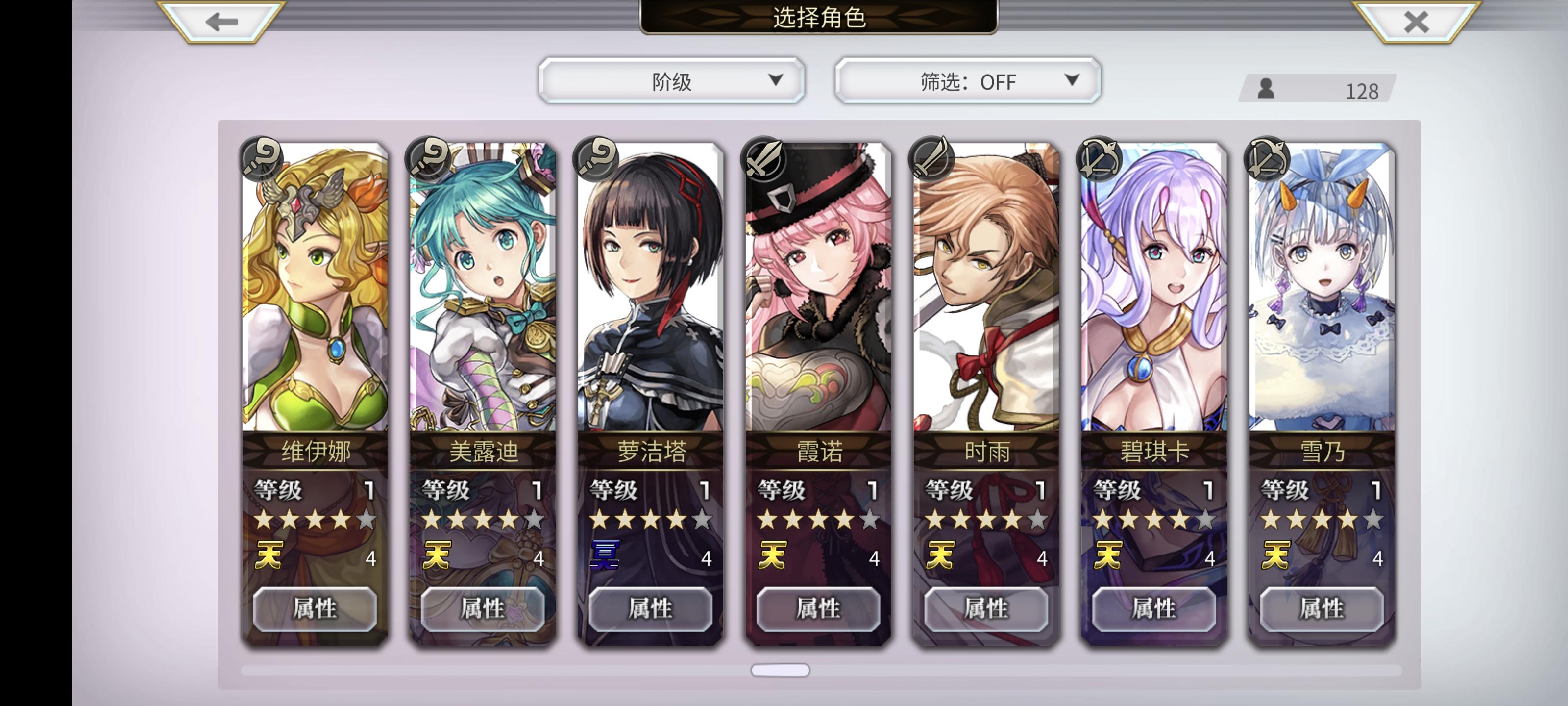The height and width of the screenshot is (706, 1568).
Task: Click the sword icon on 霞诺 card
Action: click(x=764, y=159)
